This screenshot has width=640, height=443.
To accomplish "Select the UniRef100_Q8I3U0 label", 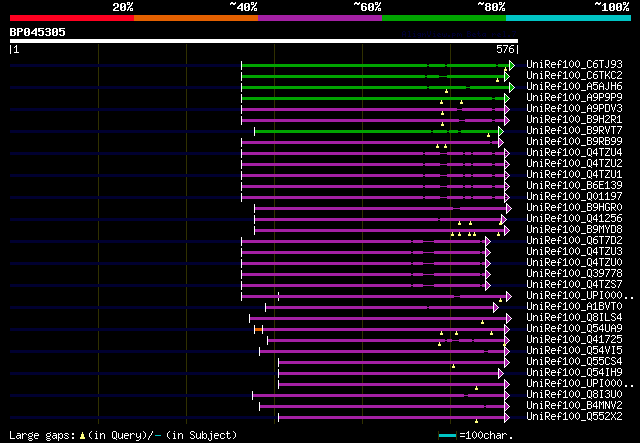I will tap(574, 395).
